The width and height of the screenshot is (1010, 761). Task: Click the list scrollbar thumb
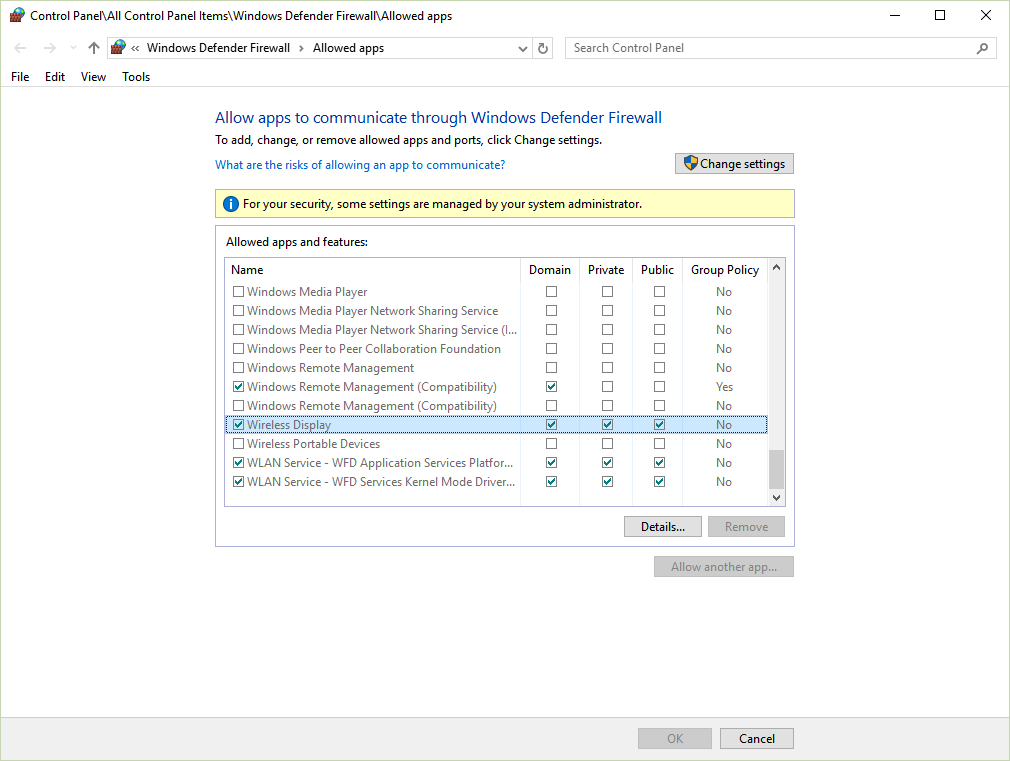pos(776,469)
